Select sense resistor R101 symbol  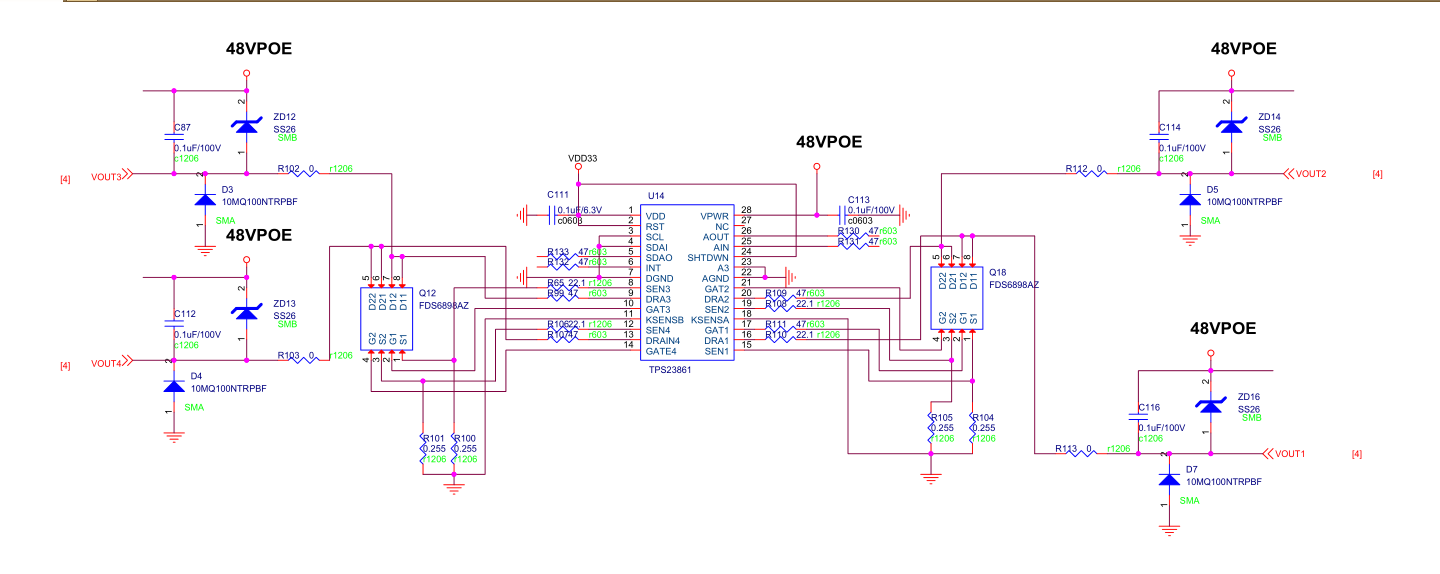coord(424,449)
